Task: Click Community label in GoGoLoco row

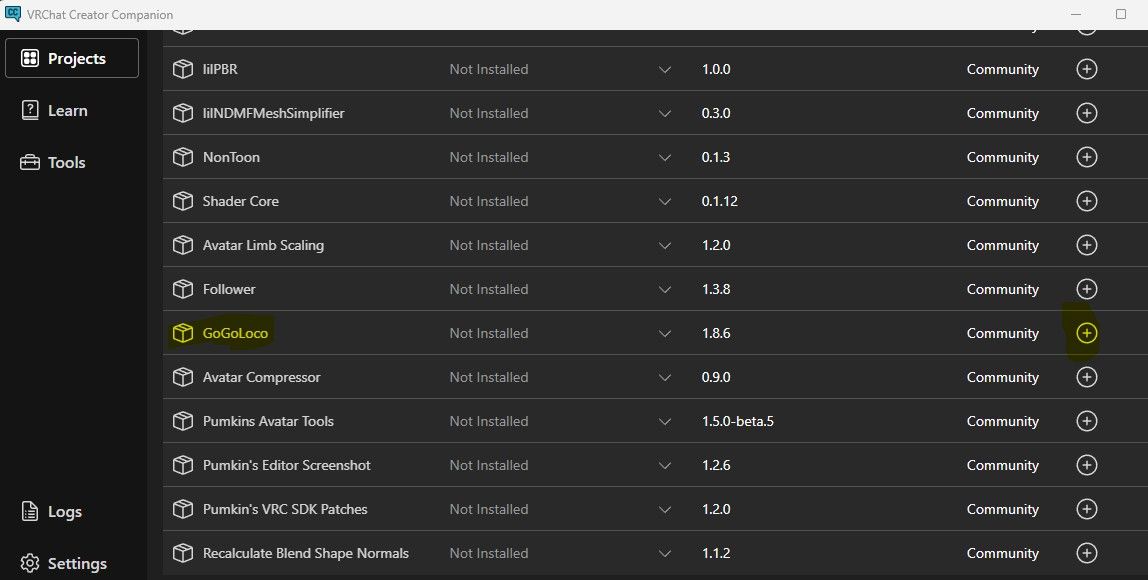Action: coord(1002,333)
